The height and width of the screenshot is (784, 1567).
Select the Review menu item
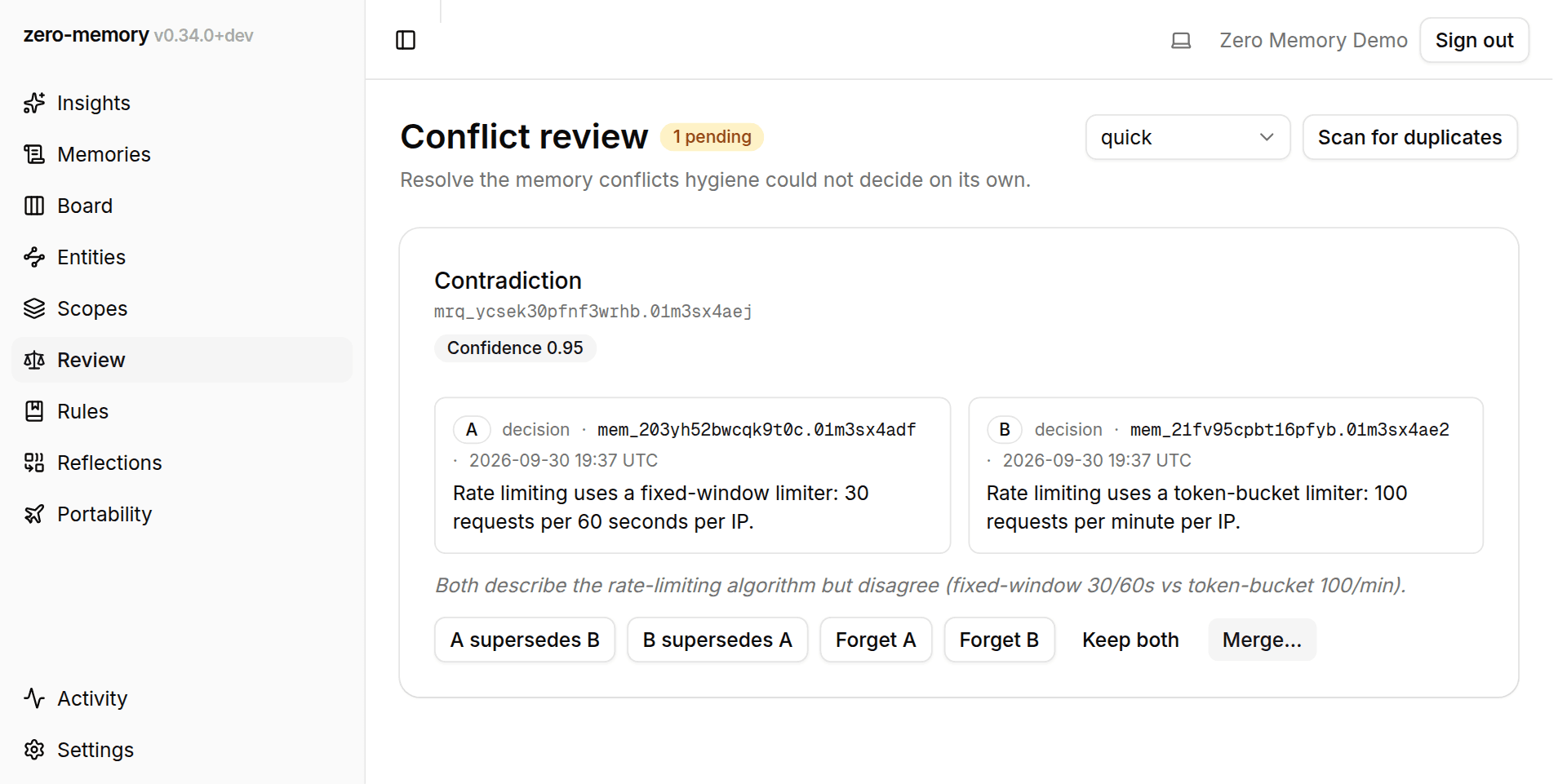(x=182, y=360)
